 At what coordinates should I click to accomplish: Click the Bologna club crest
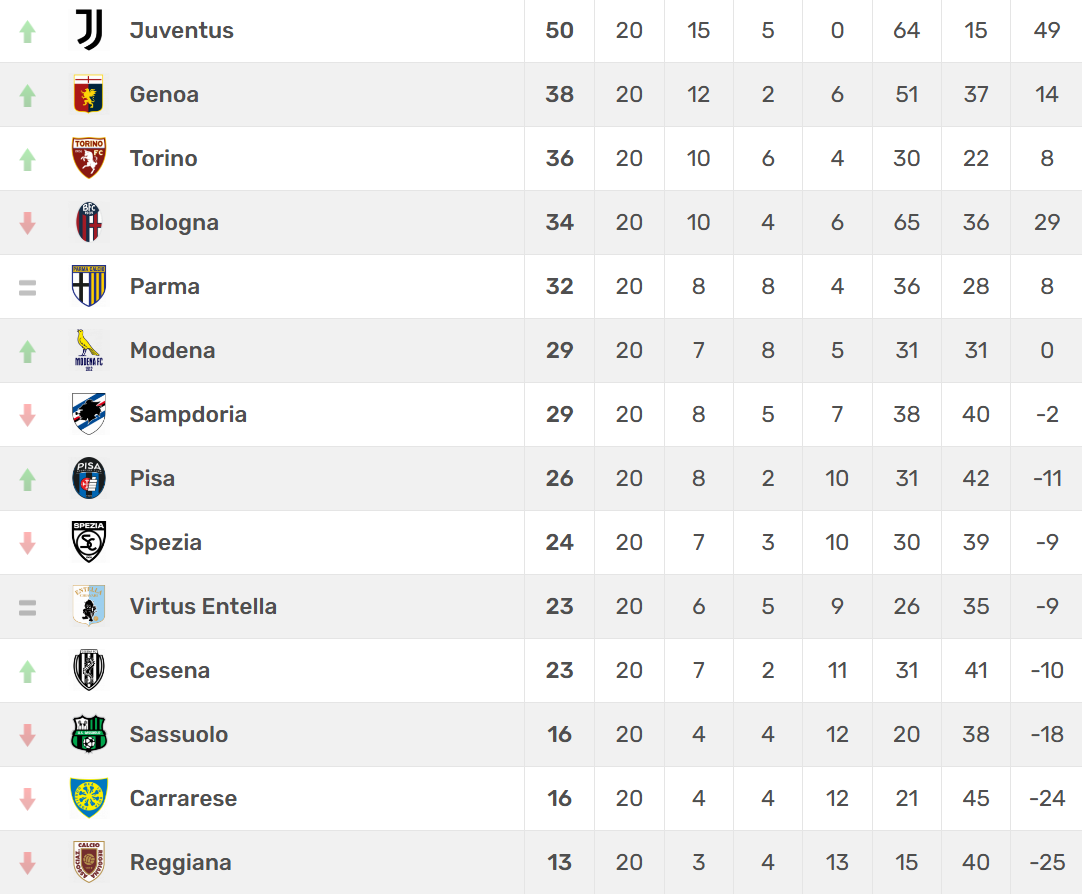coord(89,222)
